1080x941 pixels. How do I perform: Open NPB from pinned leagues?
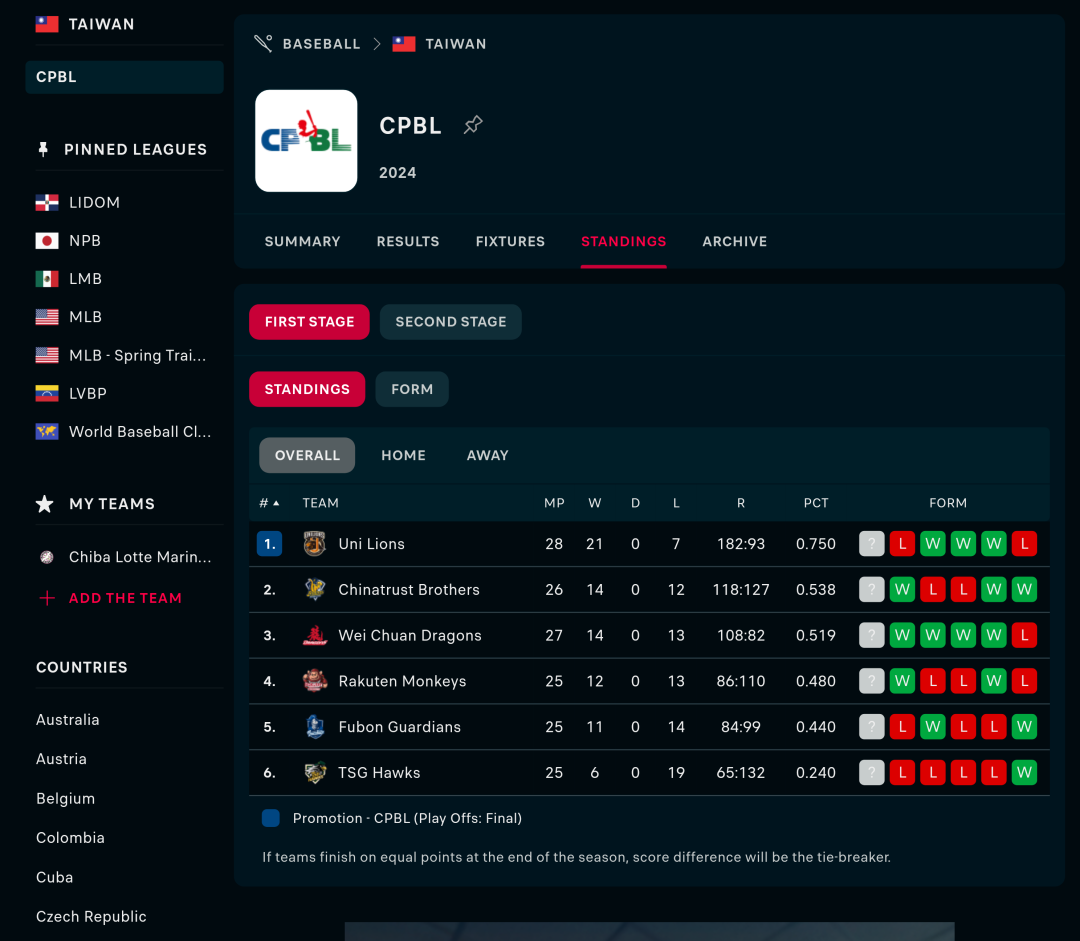85,240
